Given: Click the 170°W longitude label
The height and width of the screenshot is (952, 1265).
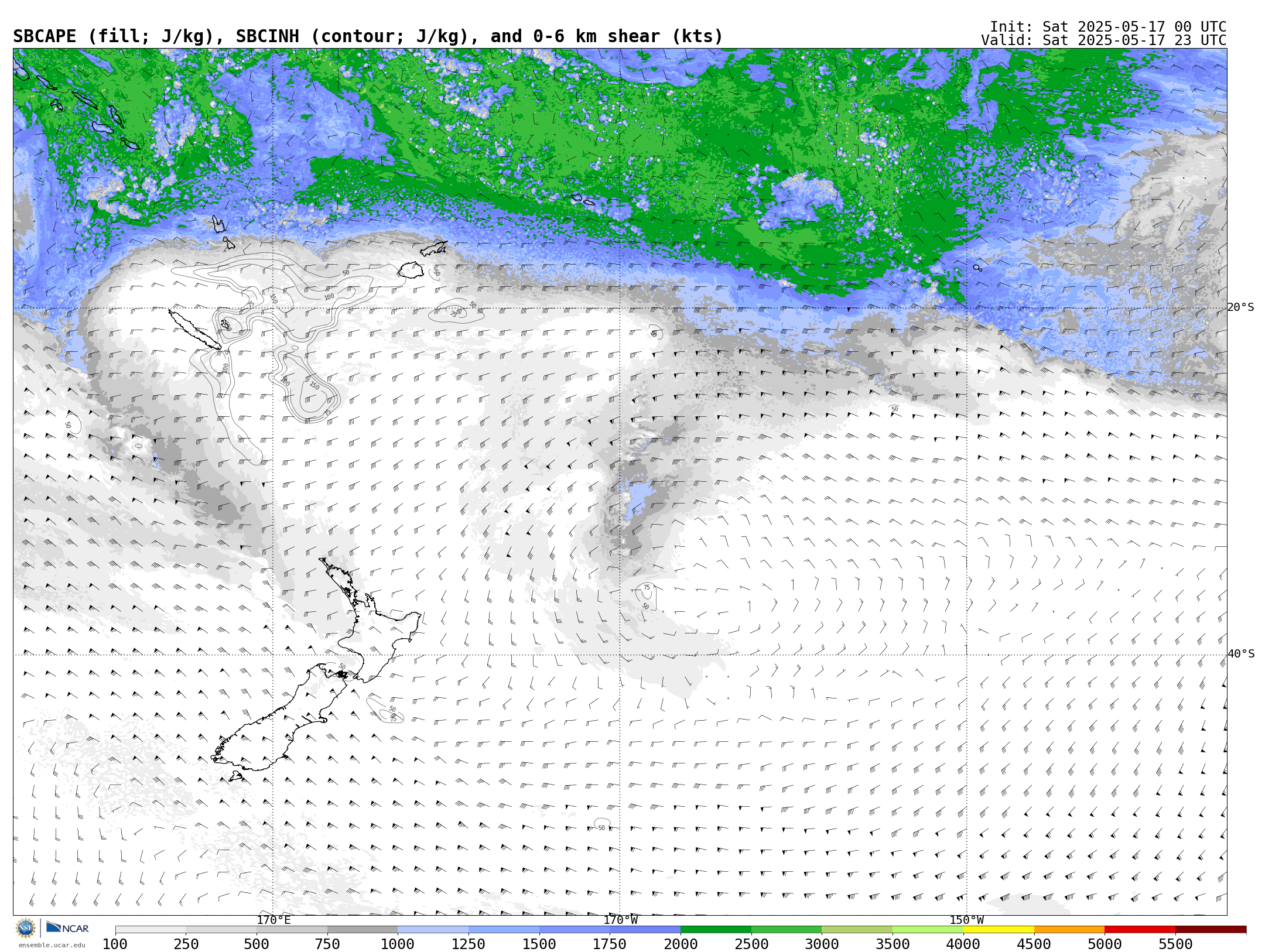Looking at the screenshot, I should [621, 920].
